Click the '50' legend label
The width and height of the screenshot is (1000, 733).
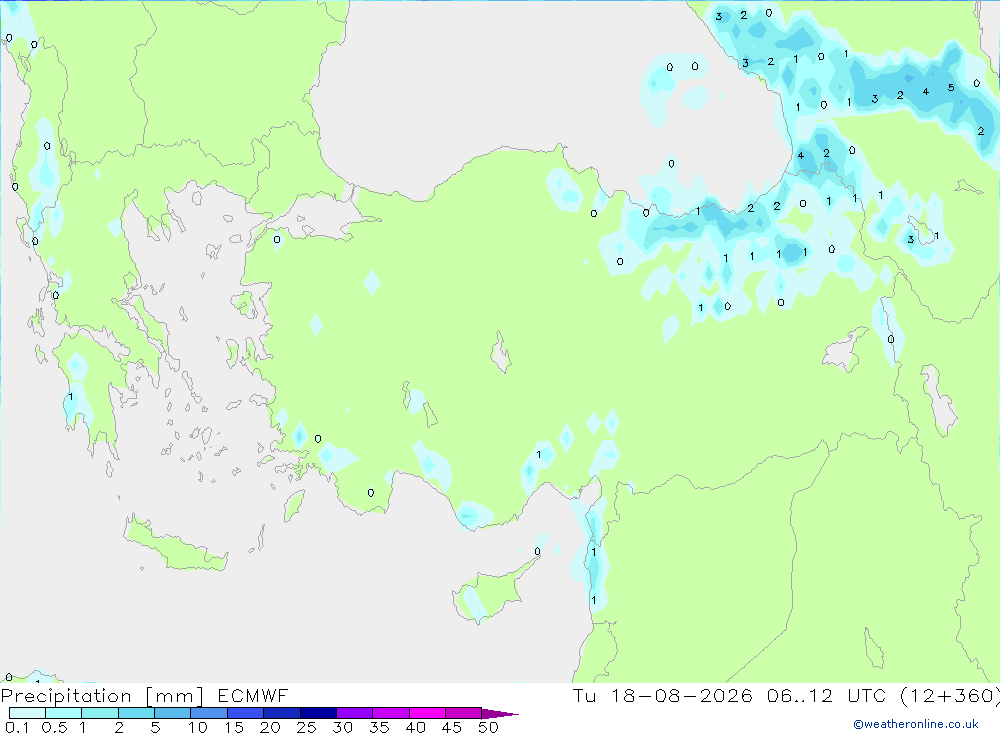(488, 727)
